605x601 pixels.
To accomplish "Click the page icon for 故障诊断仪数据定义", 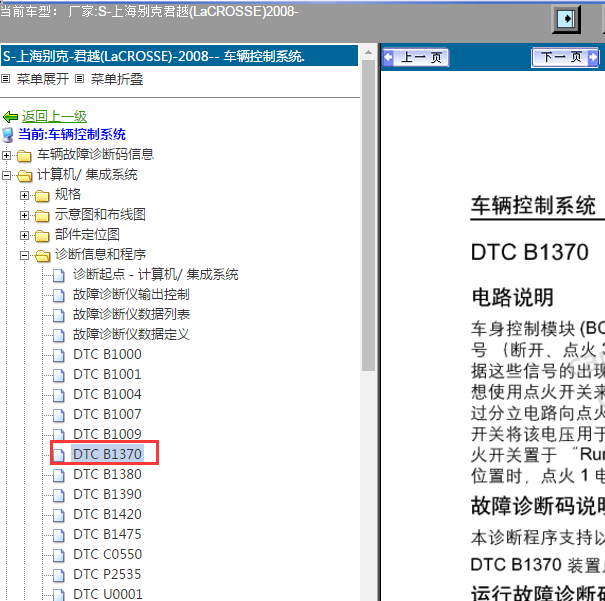I will click(59, 336).
